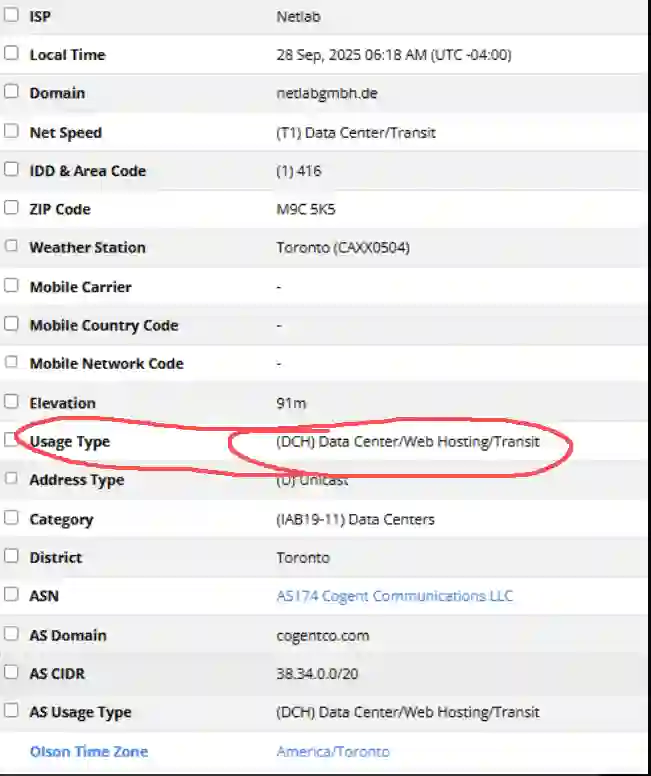Check the ZIP Code checkbox
The image size is (651, 776).
(x=11, y=208)
